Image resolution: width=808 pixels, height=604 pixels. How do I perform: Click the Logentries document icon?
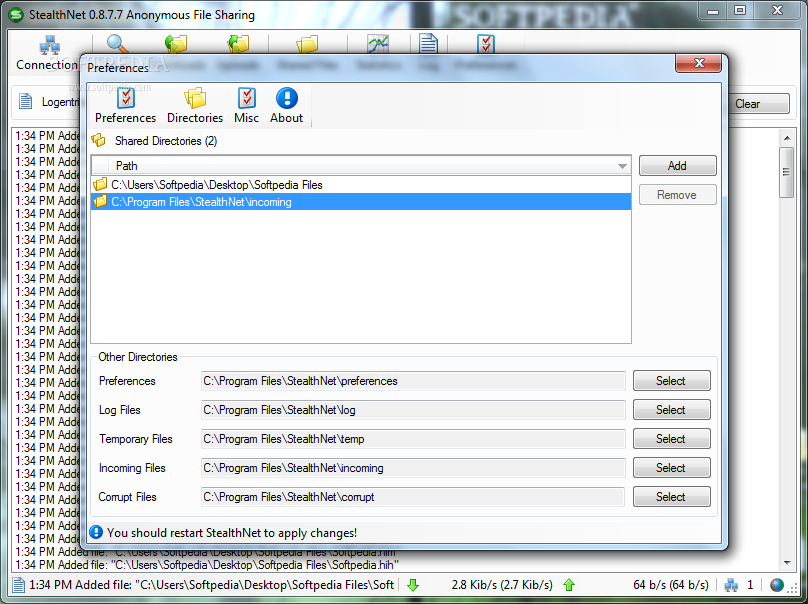(25, 102)
